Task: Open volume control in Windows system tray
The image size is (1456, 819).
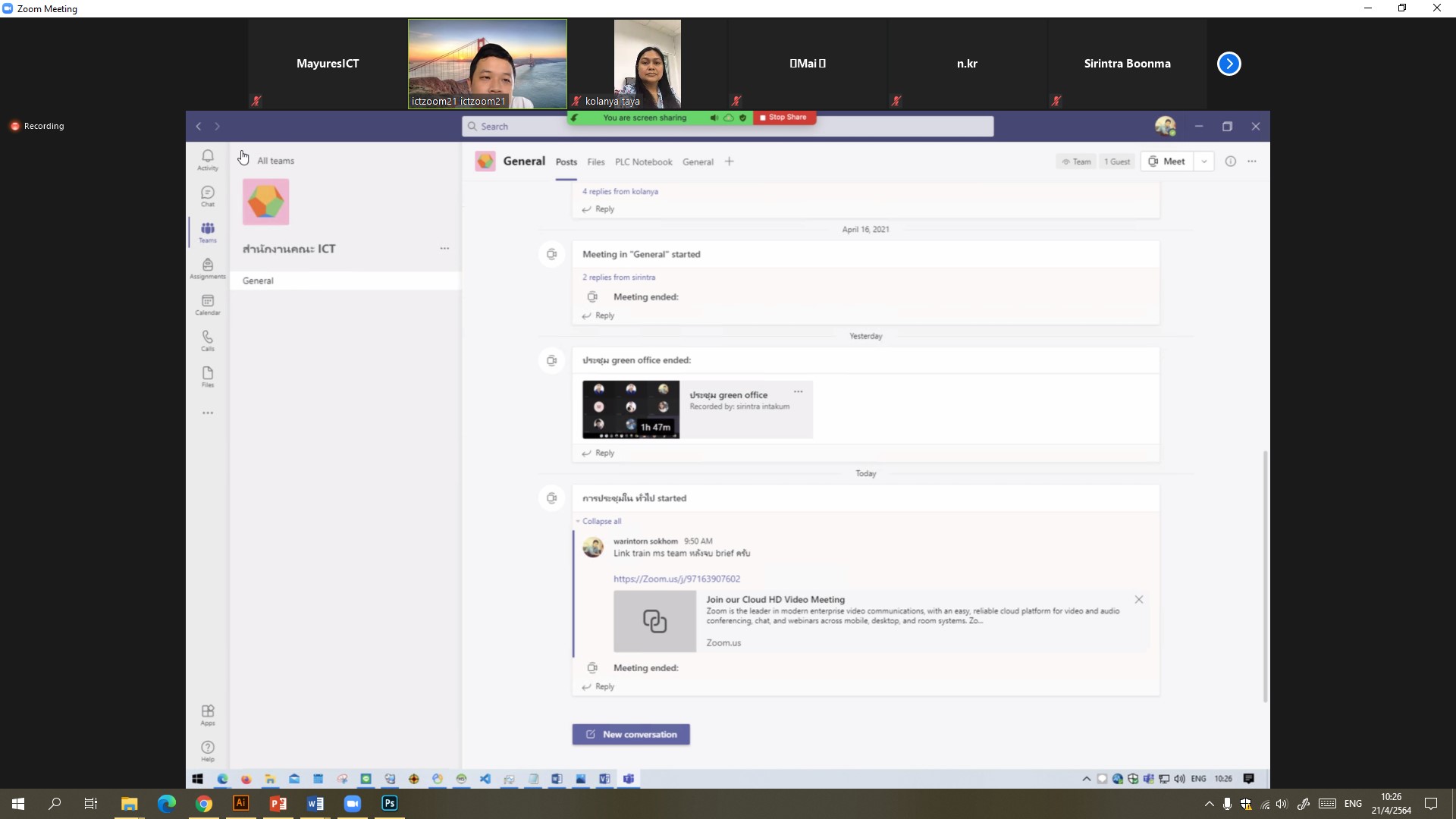Action: click(1282, 804)
